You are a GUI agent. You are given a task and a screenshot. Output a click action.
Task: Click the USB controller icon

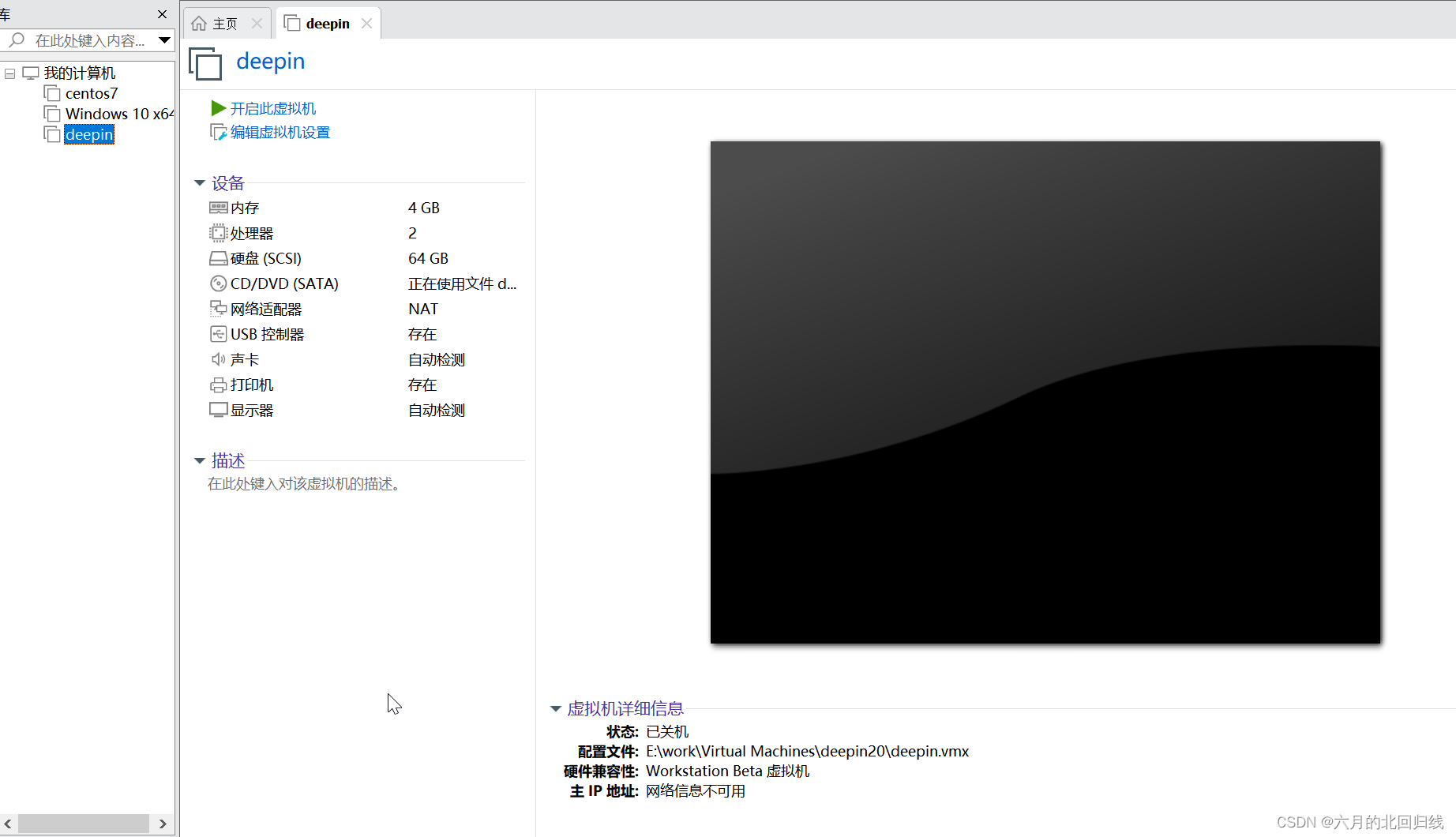click(219, 334)
